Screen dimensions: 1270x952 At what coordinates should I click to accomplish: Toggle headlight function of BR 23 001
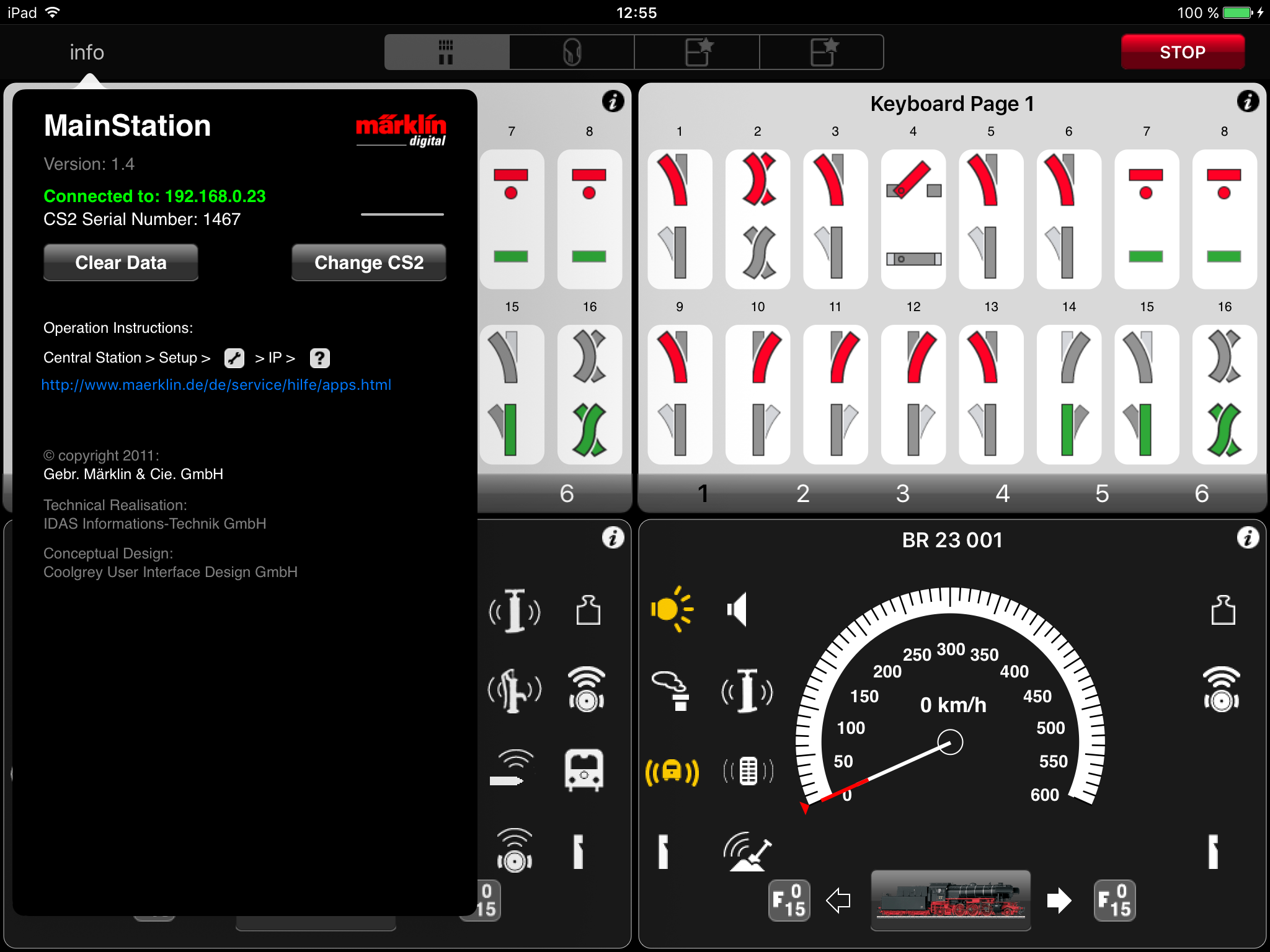coord(672,609)
